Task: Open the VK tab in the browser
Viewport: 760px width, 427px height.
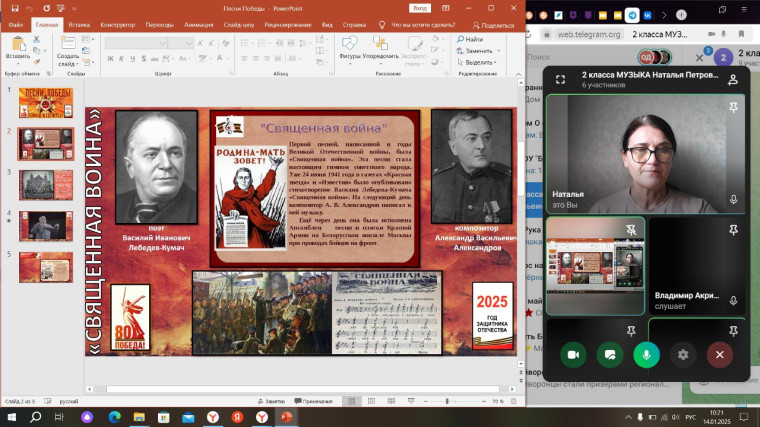Action: coord(648,15)
